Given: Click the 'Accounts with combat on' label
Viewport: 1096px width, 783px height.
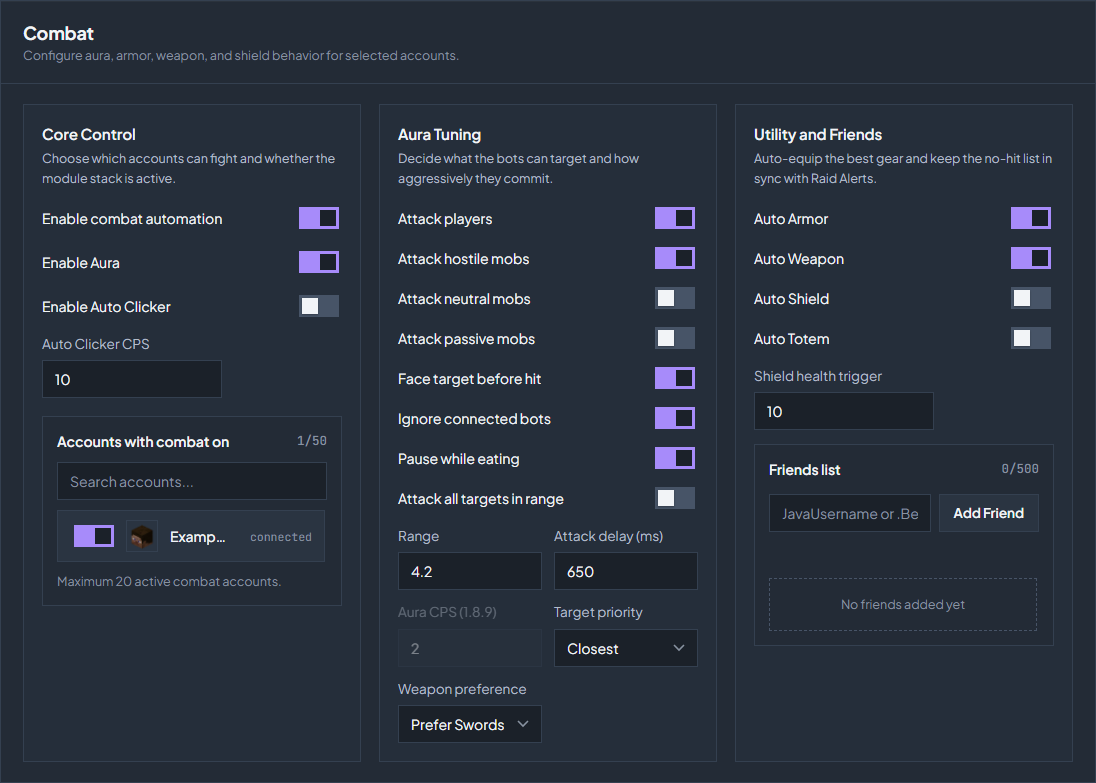Looking at the screenshot, I should coord(143,442).
